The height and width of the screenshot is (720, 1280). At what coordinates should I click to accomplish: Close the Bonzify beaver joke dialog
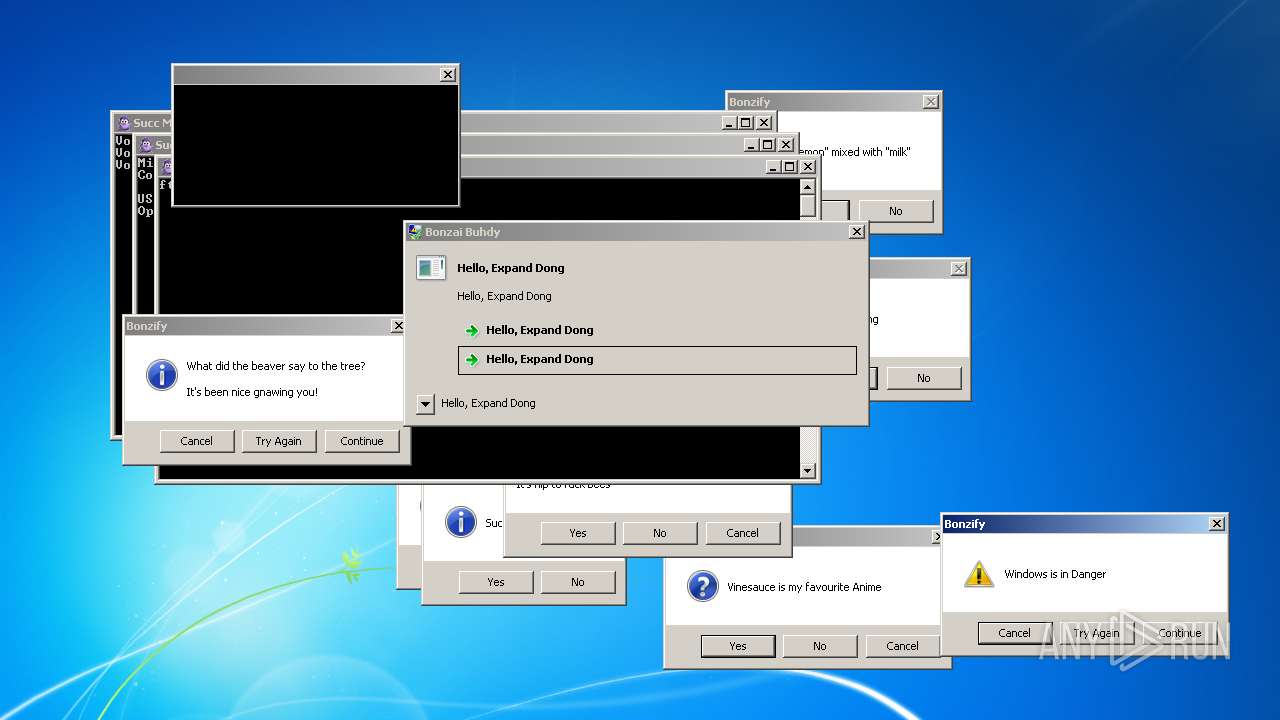click(398, 326)
